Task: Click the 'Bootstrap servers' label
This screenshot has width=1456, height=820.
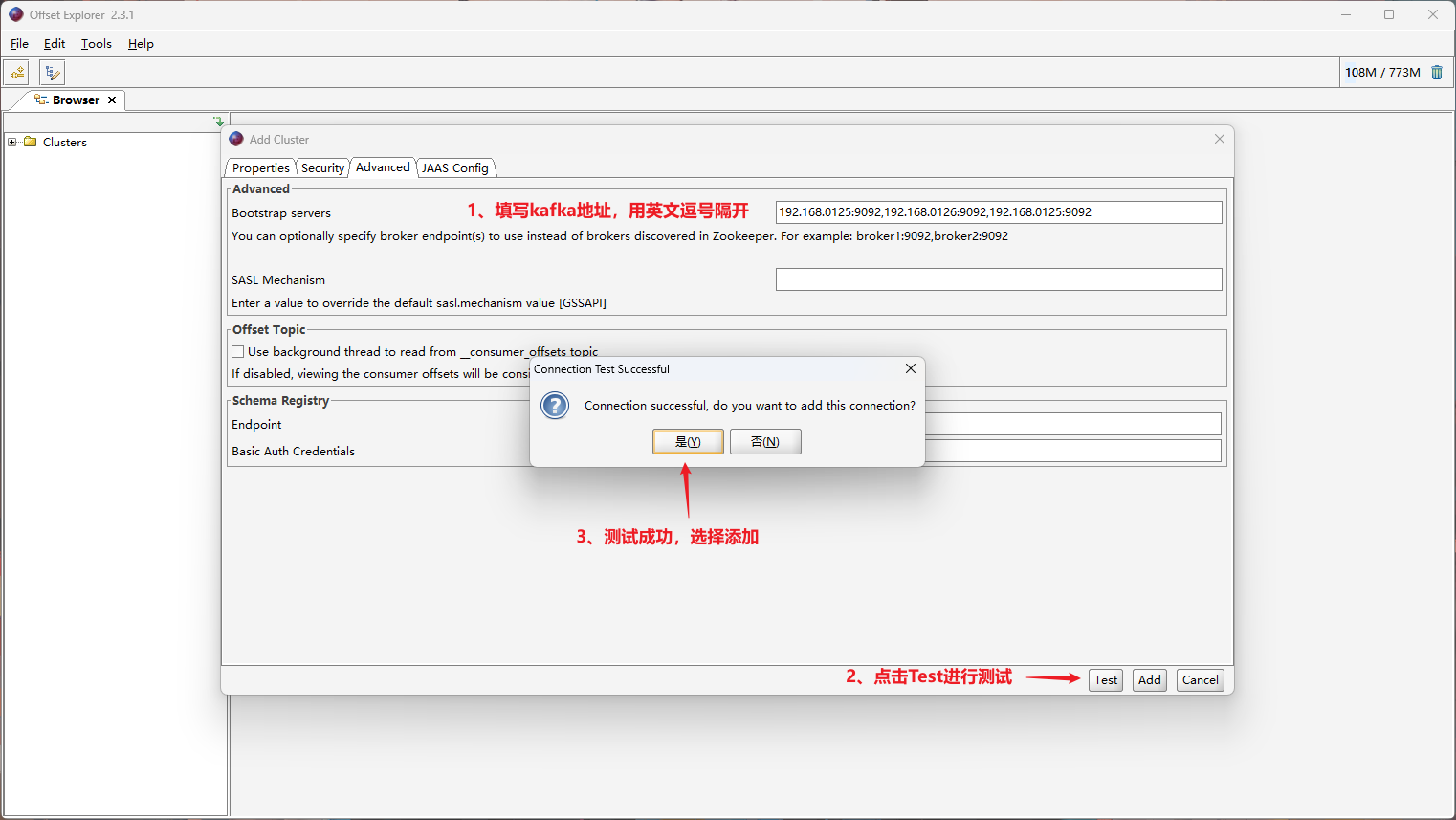Action: (281, 213)
